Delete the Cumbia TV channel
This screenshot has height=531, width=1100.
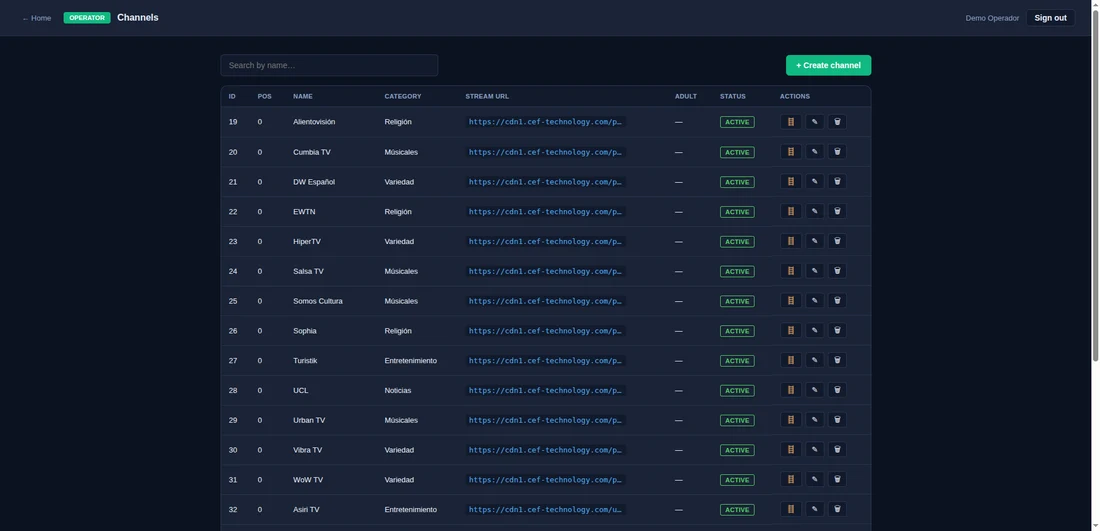point(837,152)
